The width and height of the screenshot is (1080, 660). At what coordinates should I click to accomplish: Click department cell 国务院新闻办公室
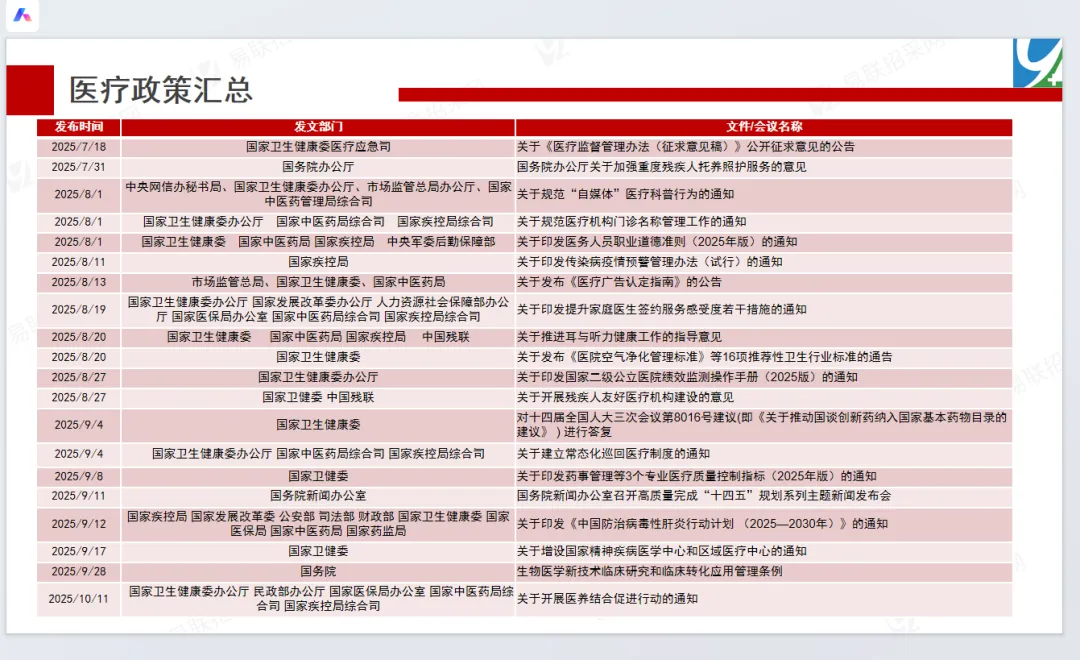click(318, 496)
